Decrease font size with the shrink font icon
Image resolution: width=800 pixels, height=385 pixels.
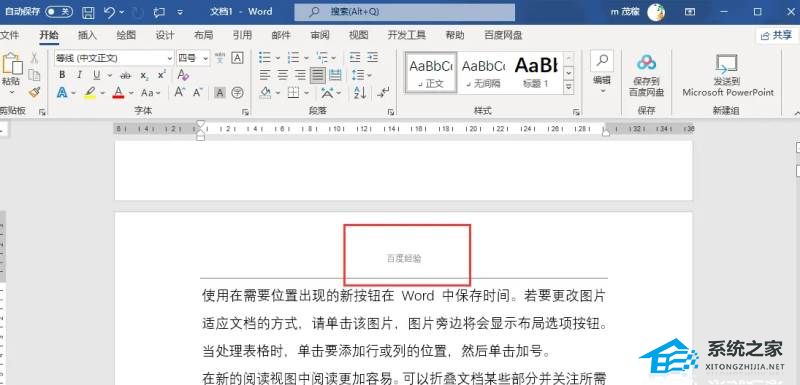point(198,92)
